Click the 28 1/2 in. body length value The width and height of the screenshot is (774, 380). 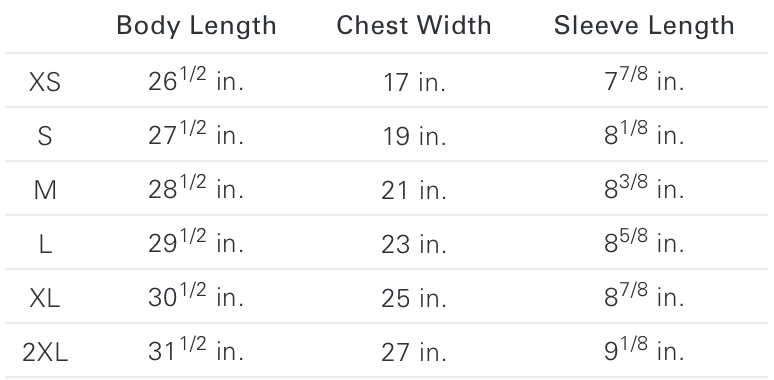(196, 188)
